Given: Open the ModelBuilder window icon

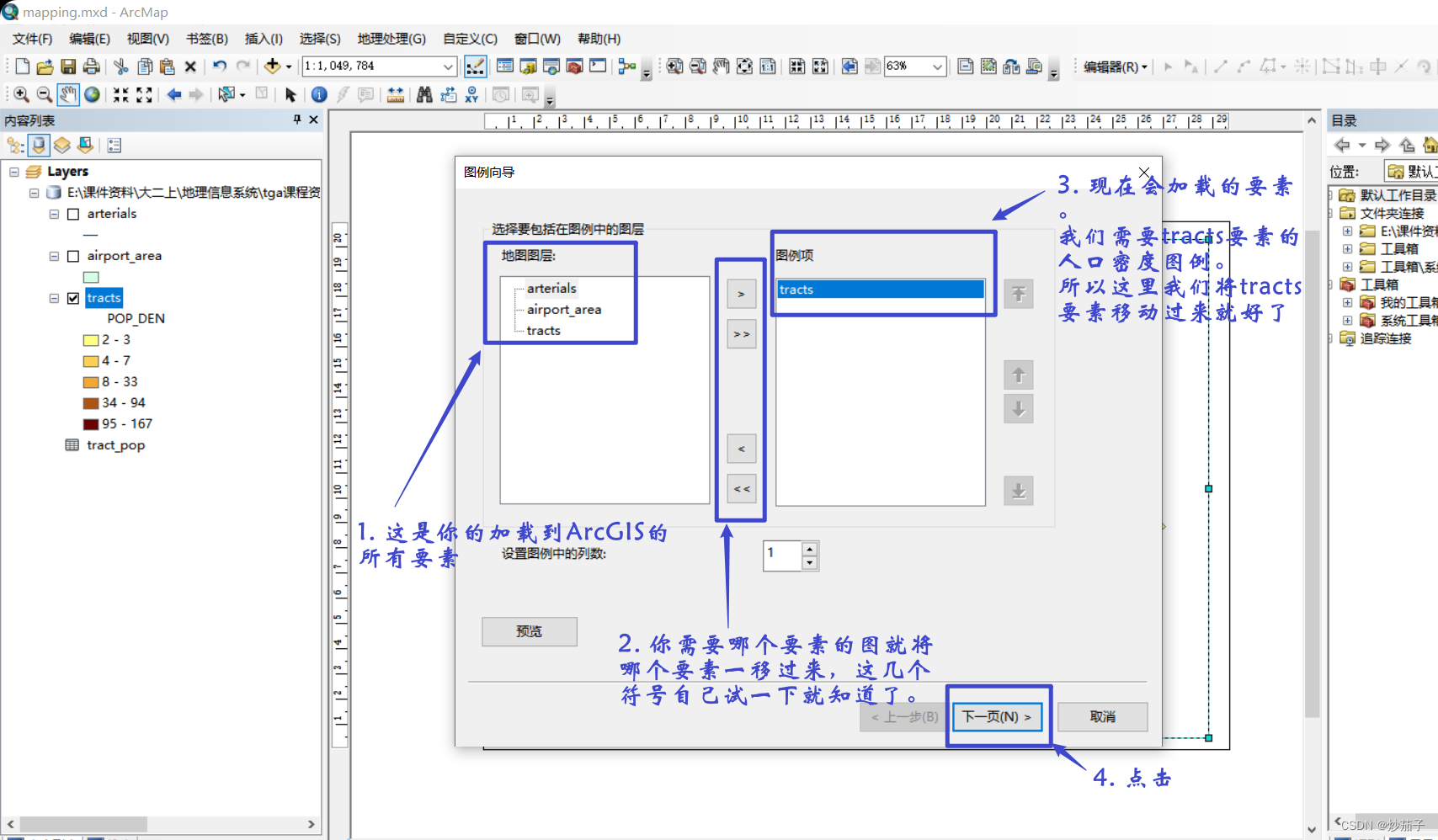Looking at the screenshot, I should [627, 66].
